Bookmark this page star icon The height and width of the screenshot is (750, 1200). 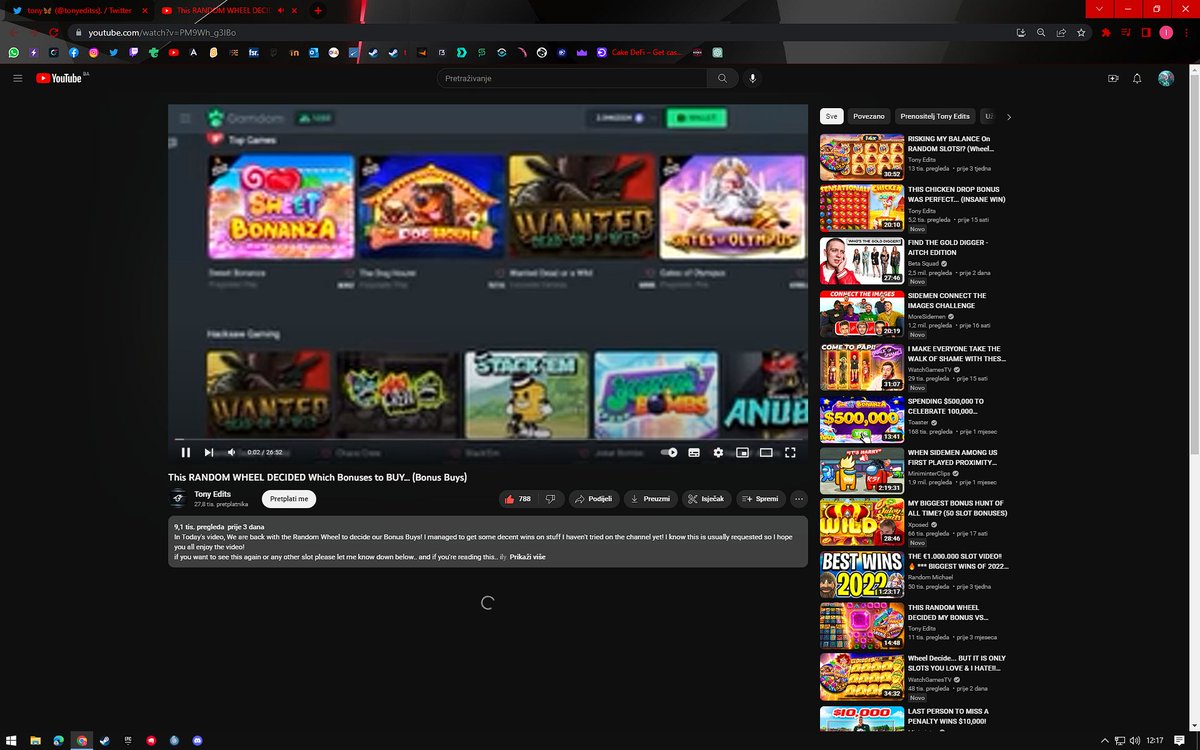(1081, 32)
